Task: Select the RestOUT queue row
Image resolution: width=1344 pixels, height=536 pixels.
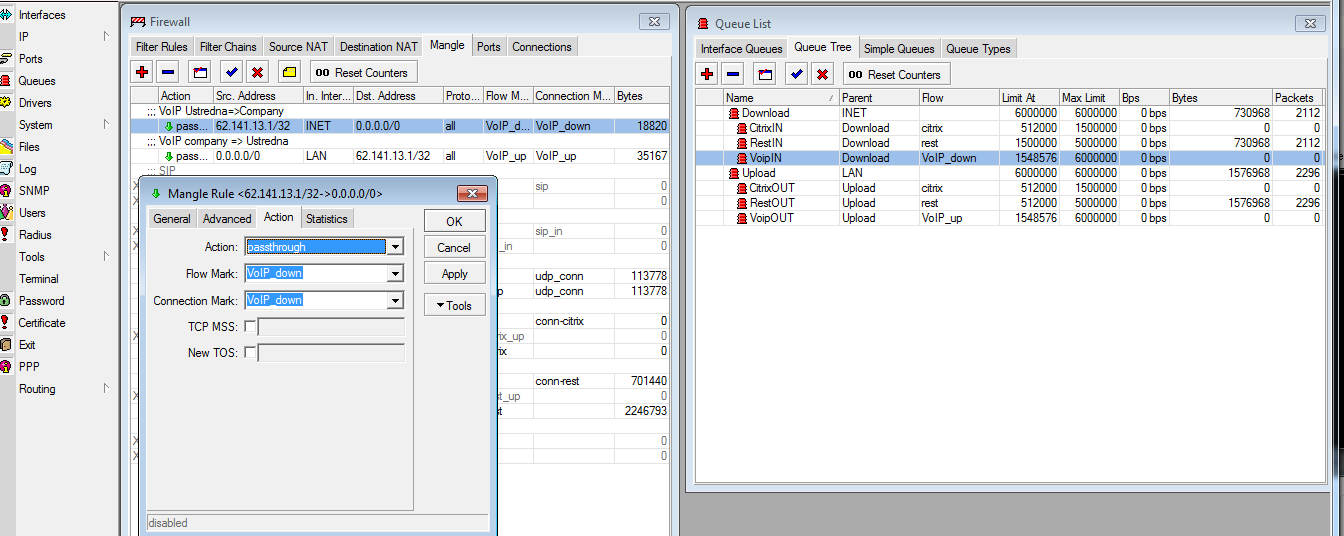Action: point(1009,203)
